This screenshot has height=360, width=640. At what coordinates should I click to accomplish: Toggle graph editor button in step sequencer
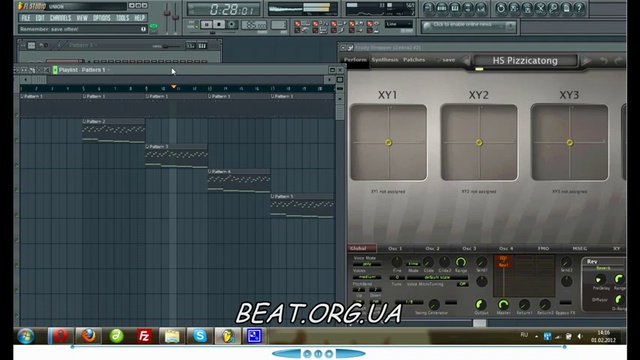(191, 46)
